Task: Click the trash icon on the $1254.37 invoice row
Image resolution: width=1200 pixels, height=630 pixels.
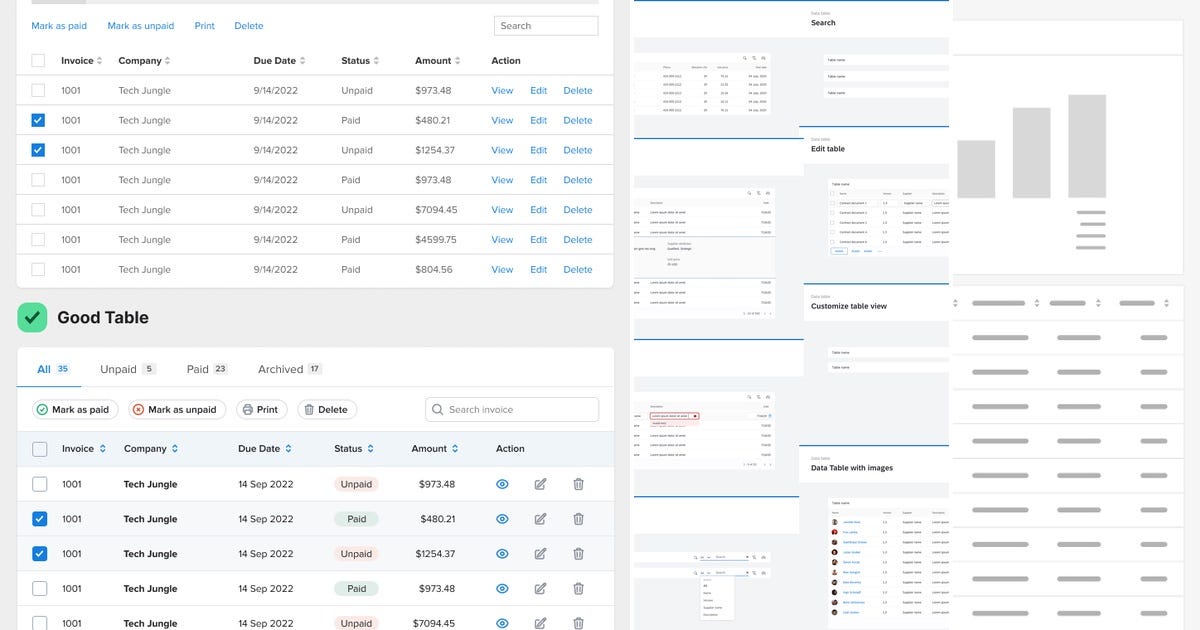Action: [x=578, y=553]
